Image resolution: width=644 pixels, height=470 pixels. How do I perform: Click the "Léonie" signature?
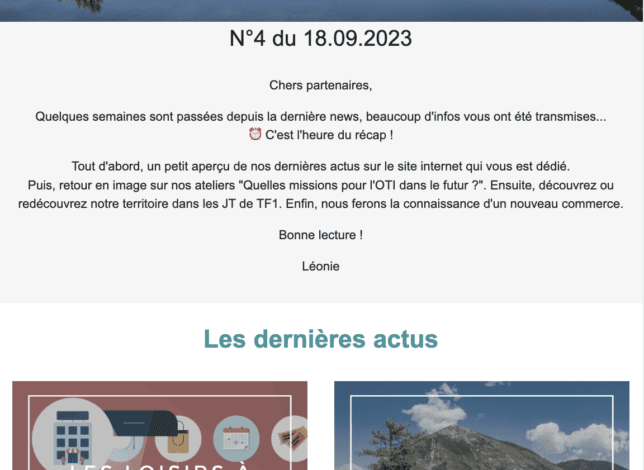(x=321, y=265)
